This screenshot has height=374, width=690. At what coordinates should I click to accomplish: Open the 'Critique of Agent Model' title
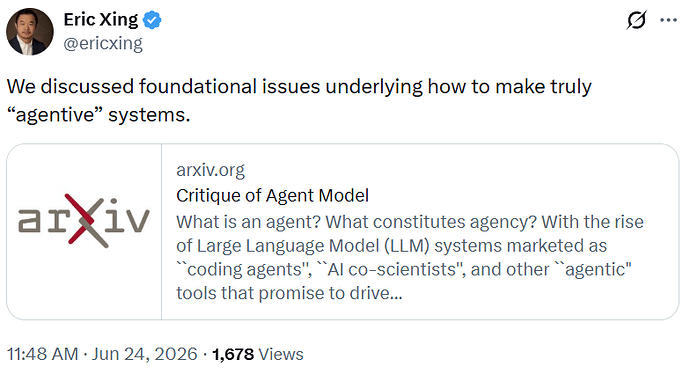click(272, 196)
